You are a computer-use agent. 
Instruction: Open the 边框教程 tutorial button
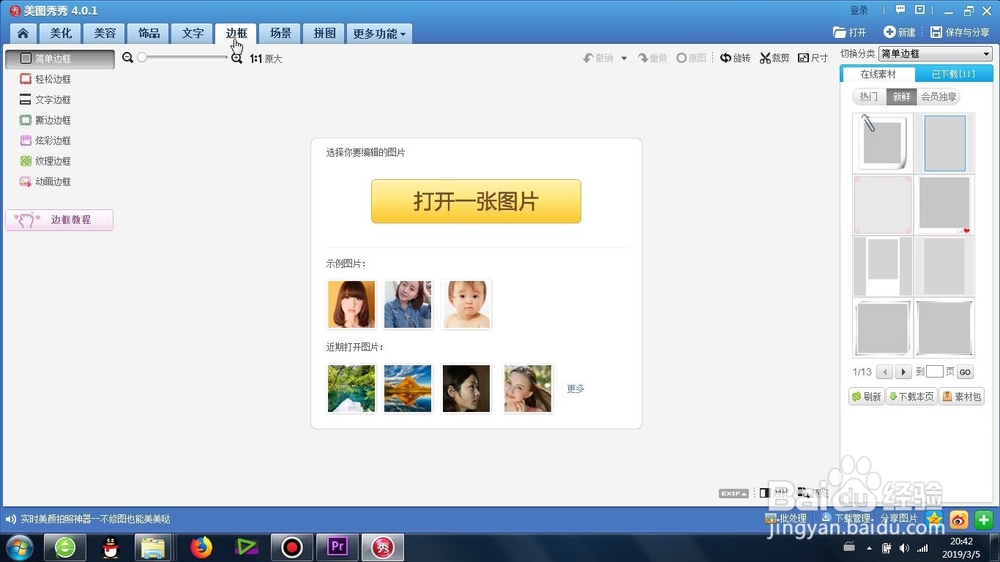coord(59,219)
